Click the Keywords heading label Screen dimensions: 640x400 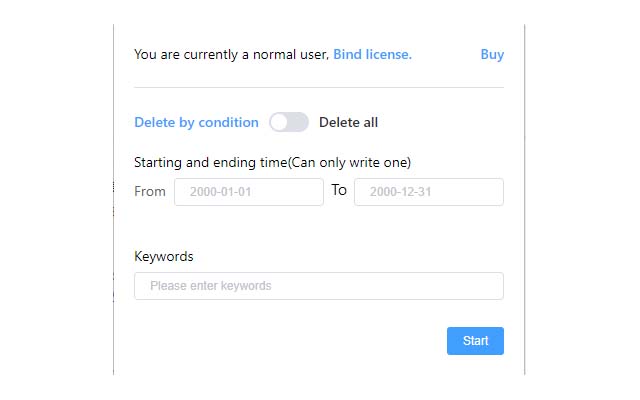(164, 257)
